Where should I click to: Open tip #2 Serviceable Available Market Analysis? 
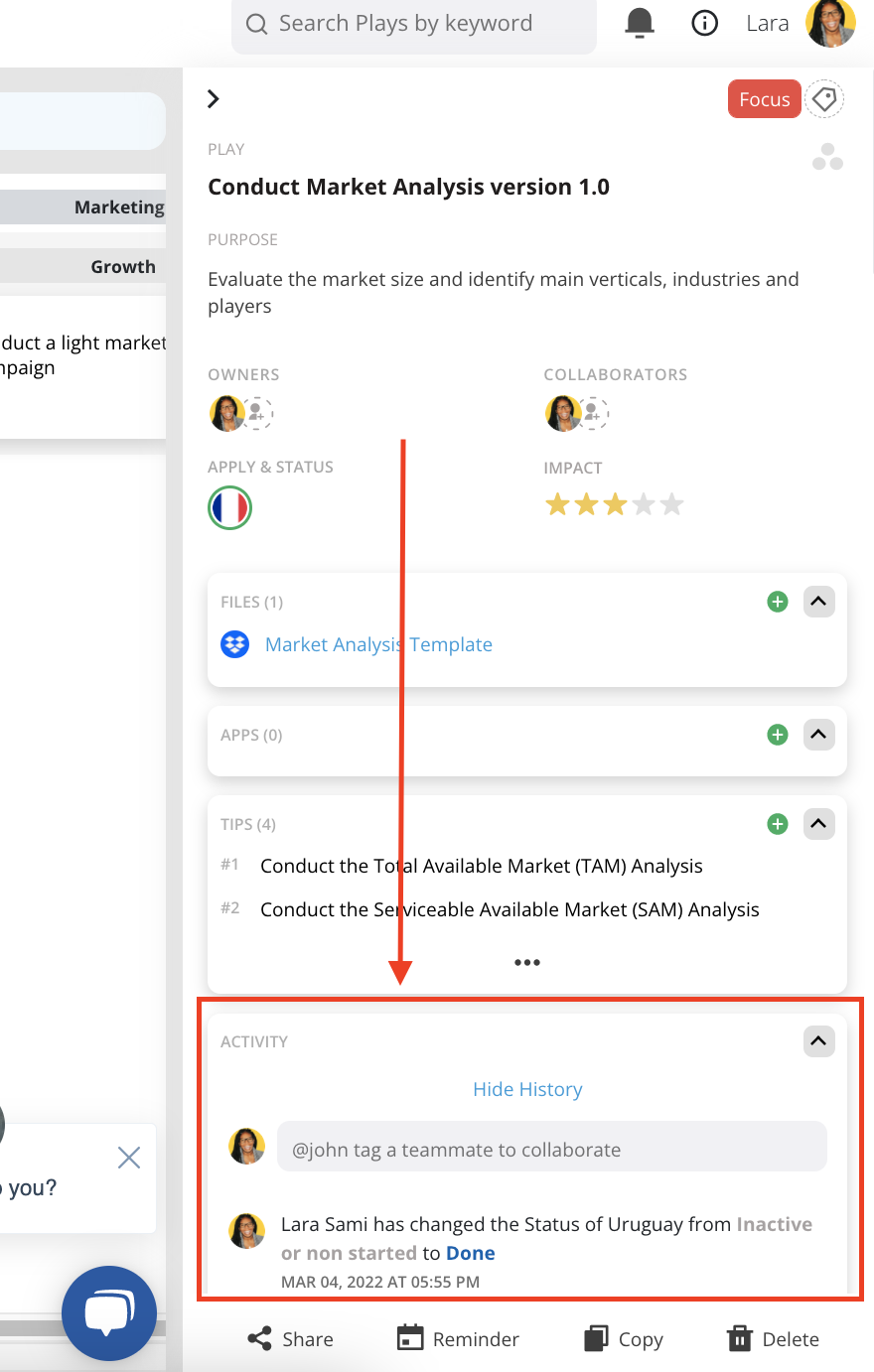click(x=510, y=909)
